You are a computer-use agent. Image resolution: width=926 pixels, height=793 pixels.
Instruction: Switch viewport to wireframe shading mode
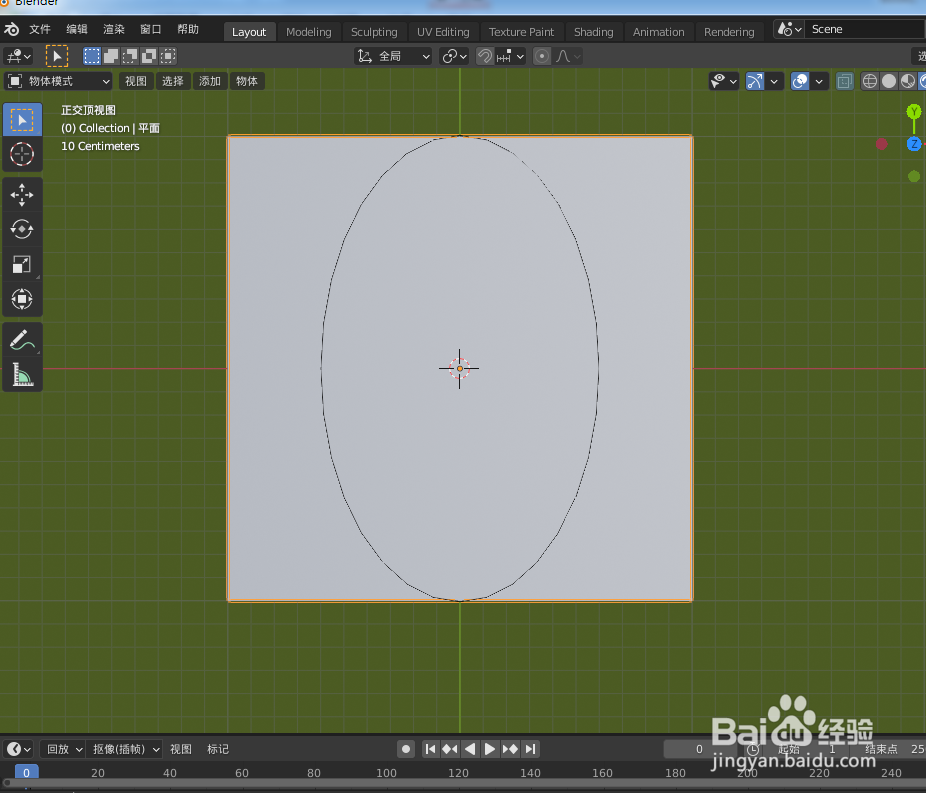[x=871, y=81]
